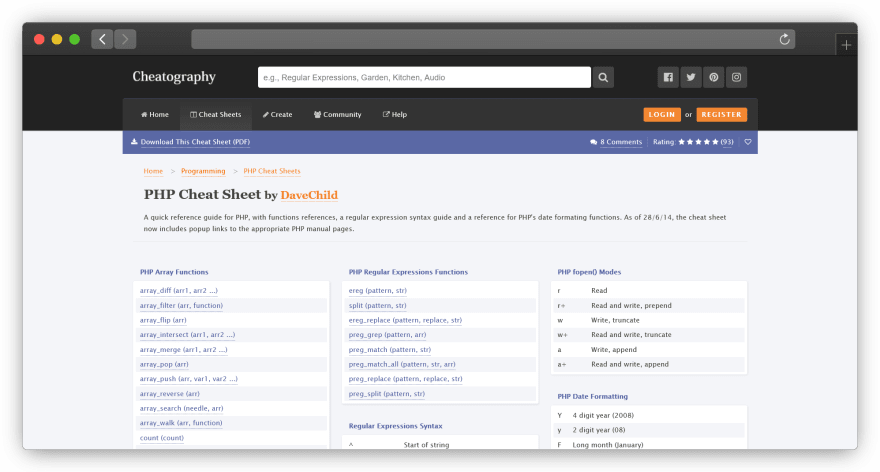Open array_pop function link
Screen dimensions: 880x472
click(x=164, y=364)
